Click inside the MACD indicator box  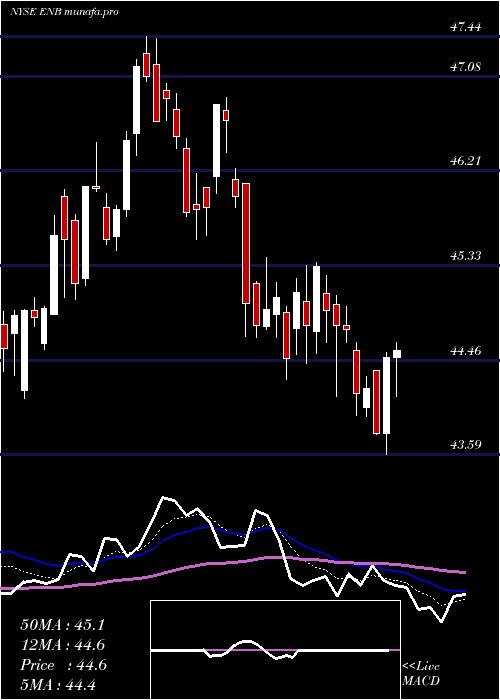(x=275, y=650)
